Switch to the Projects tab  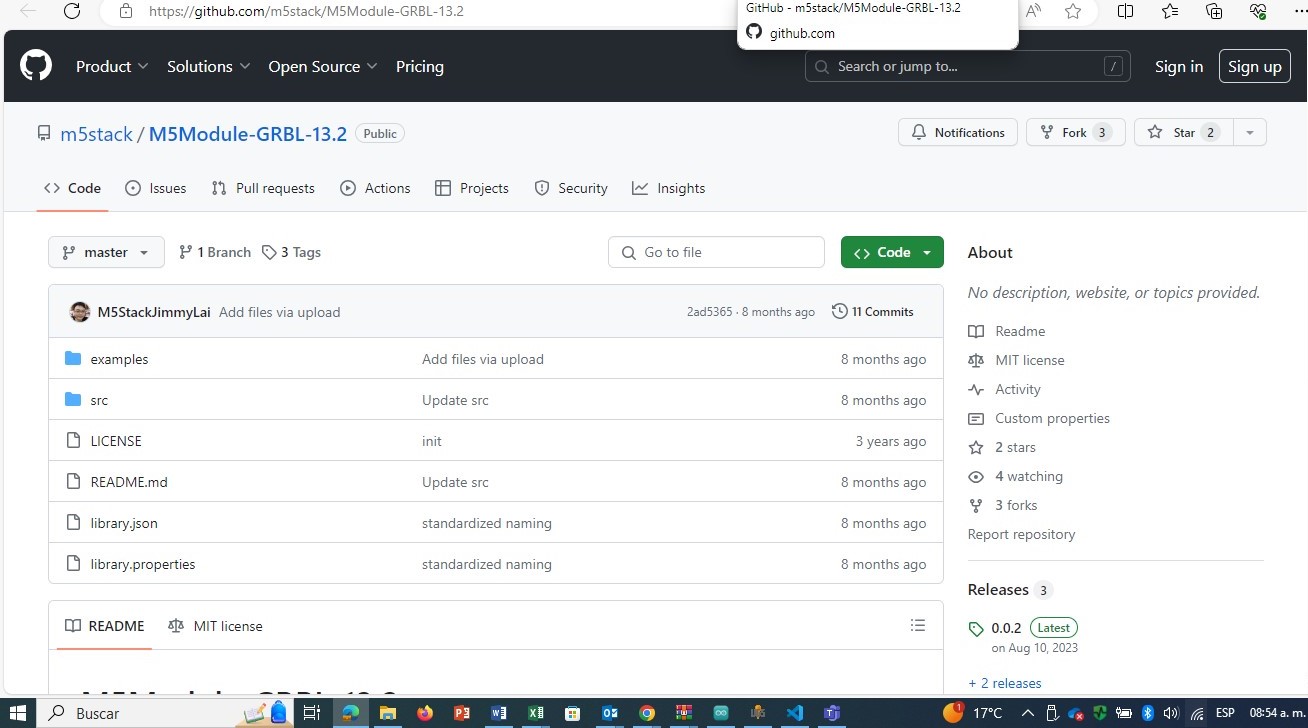point(472,188)
